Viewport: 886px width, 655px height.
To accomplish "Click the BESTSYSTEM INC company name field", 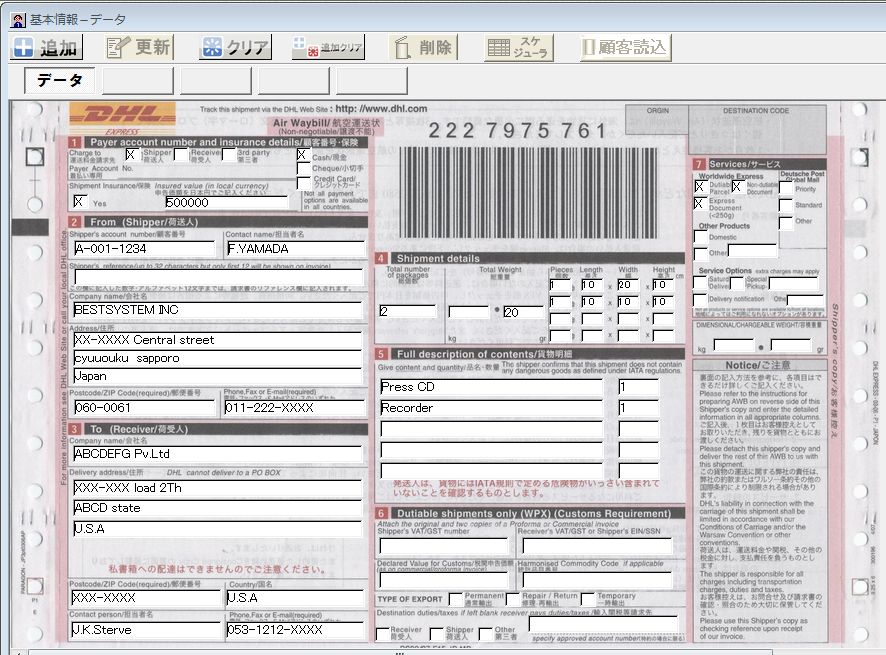I will coord(217,310).
